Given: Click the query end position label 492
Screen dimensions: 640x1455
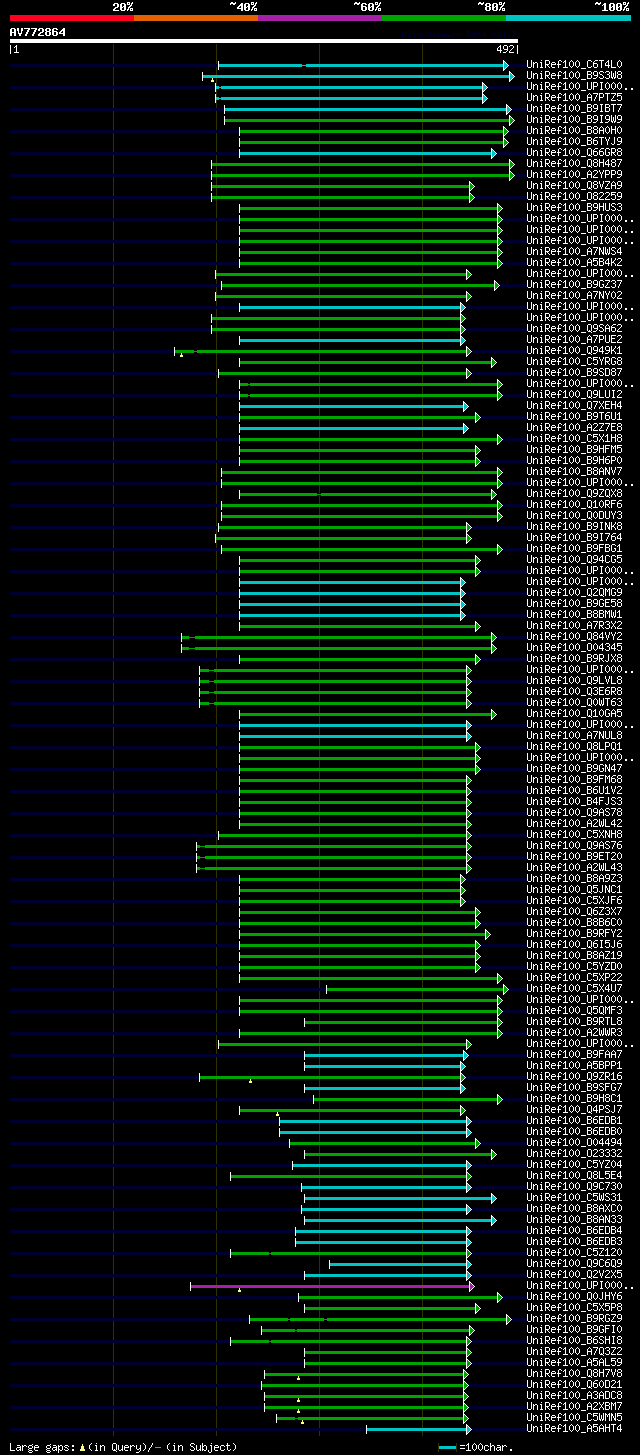Looking at the screenshot, I should [505, 49].
